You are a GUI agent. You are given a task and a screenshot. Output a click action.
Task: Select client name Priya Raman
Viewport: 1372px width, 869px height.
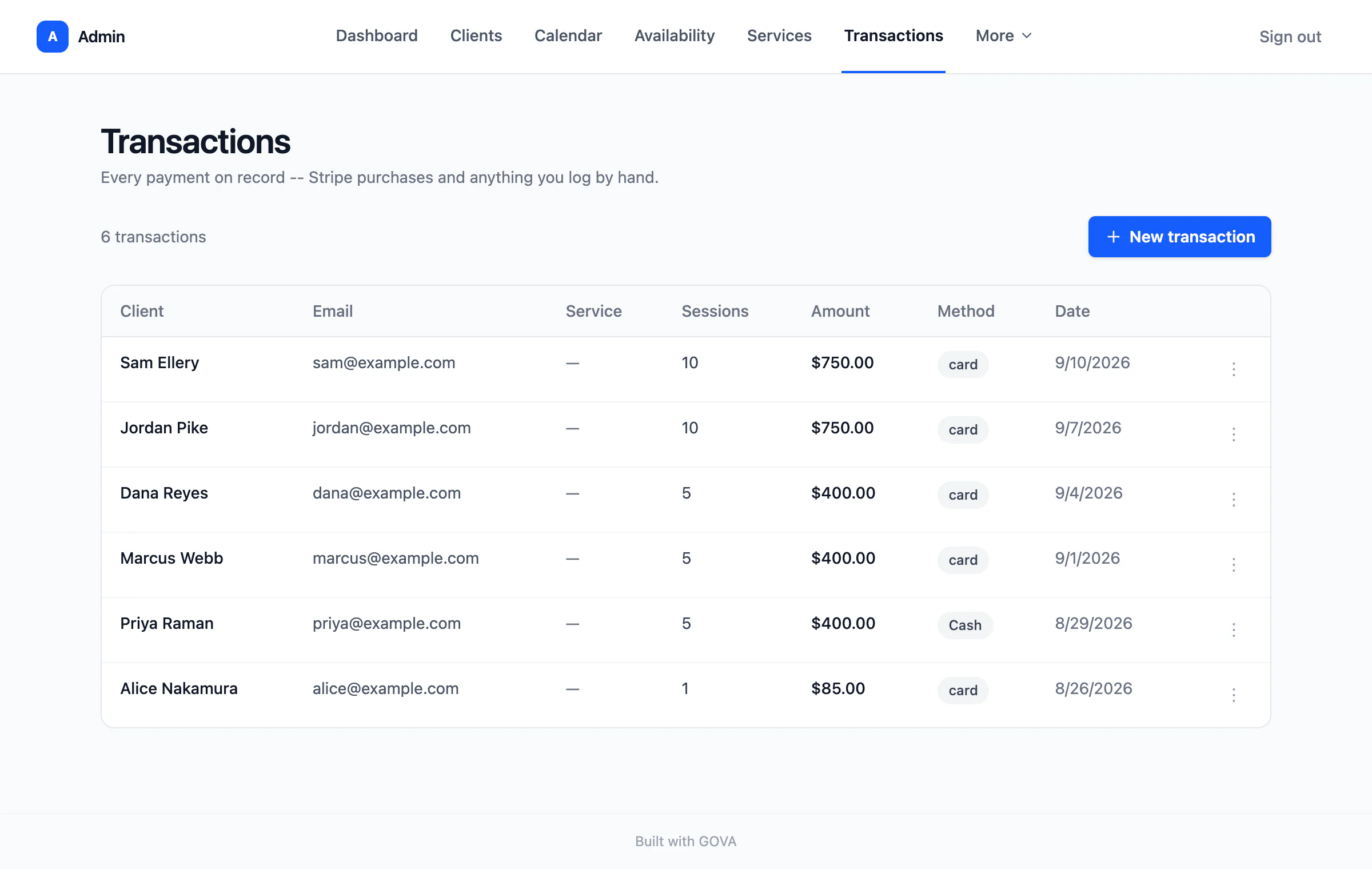point(167,623)
